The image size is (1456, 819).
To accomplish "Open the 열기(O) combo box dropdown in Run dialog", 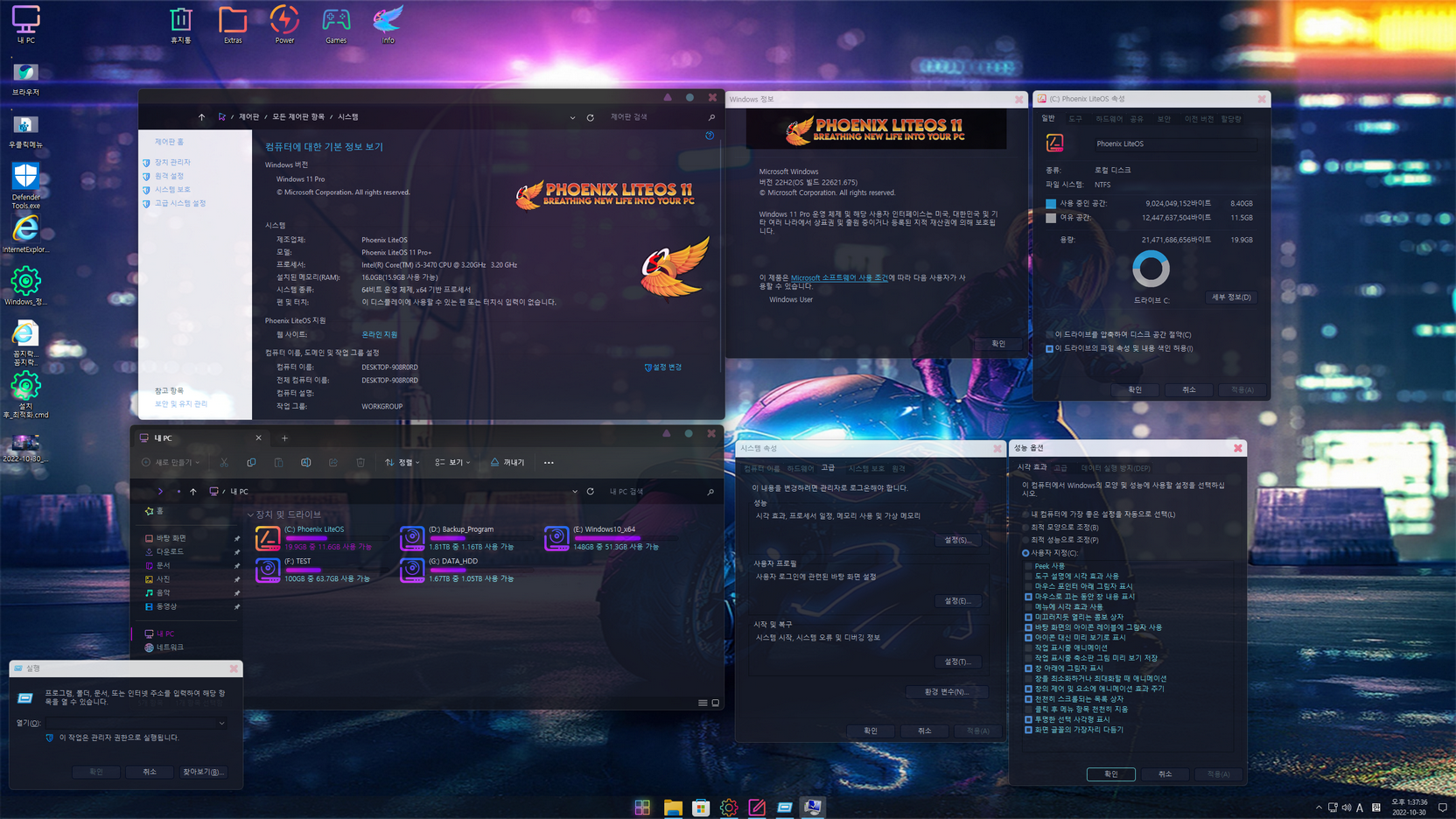I will 221,723.
